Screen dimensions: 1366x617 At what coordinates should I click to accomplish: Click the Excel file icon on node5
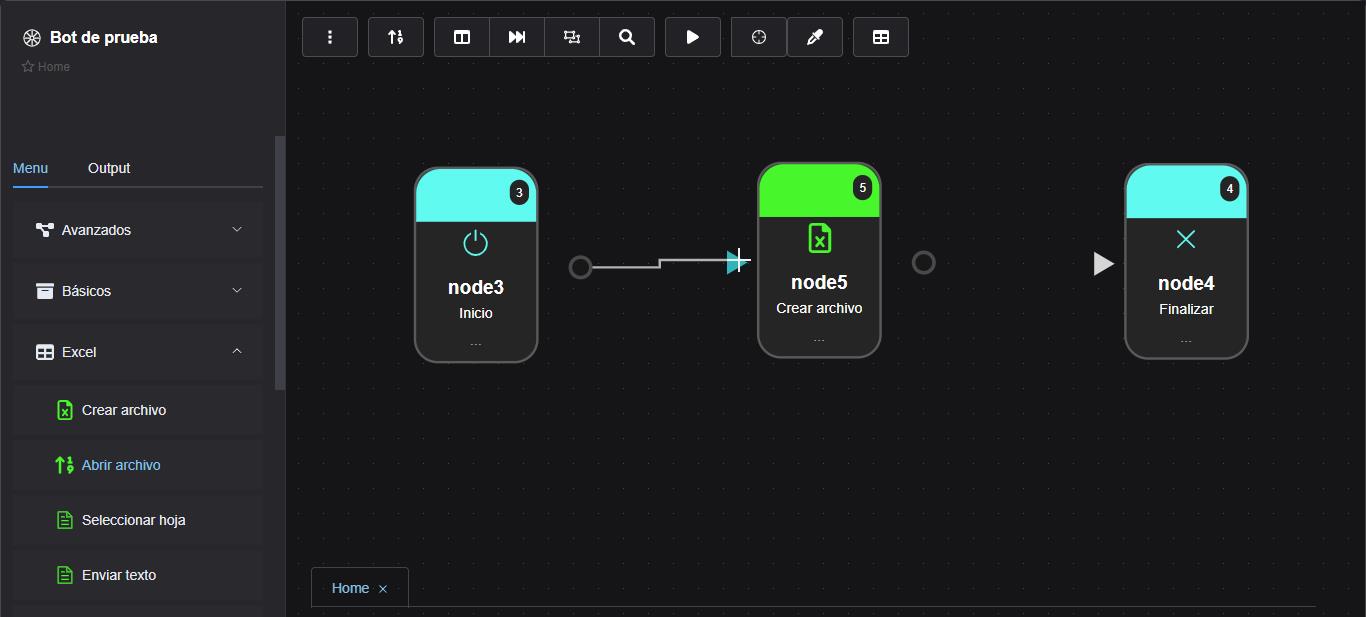coord(819,238)
